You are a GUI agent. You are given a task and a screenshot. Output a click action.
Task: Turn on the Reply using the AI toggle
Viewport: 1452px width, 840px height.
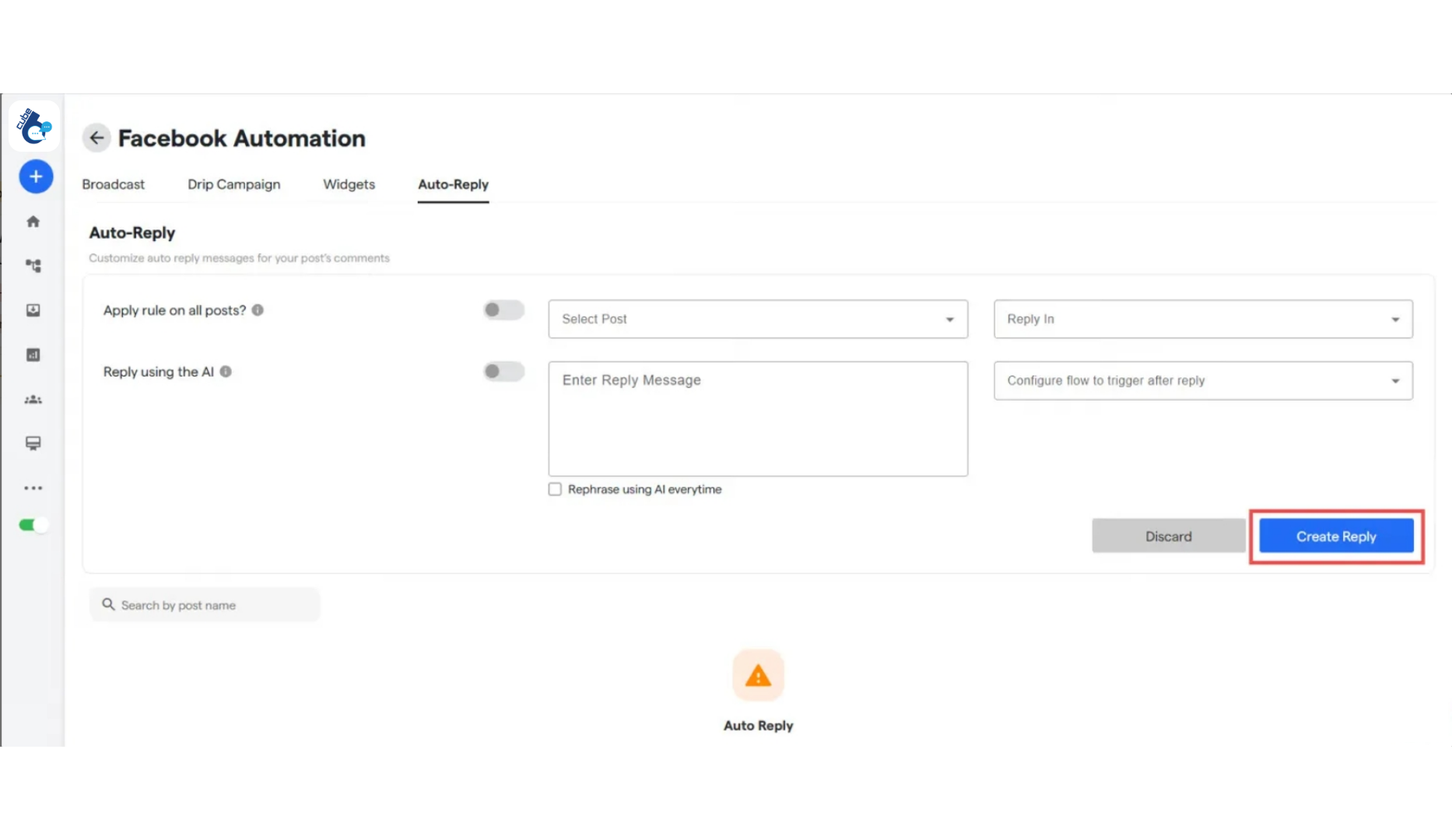pos(503,372)
